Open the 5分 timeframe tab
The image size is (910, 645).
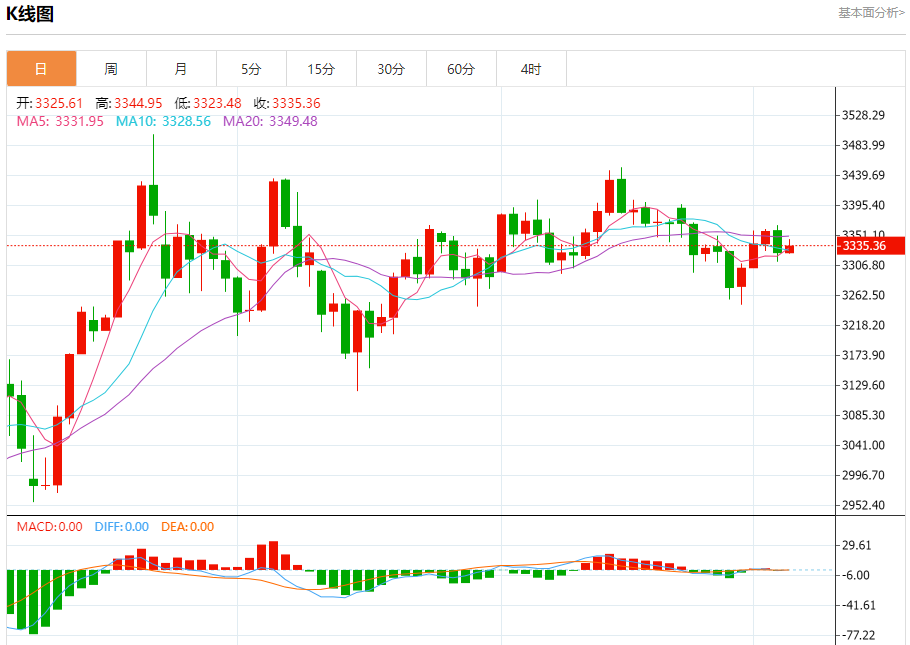(251, 69)
